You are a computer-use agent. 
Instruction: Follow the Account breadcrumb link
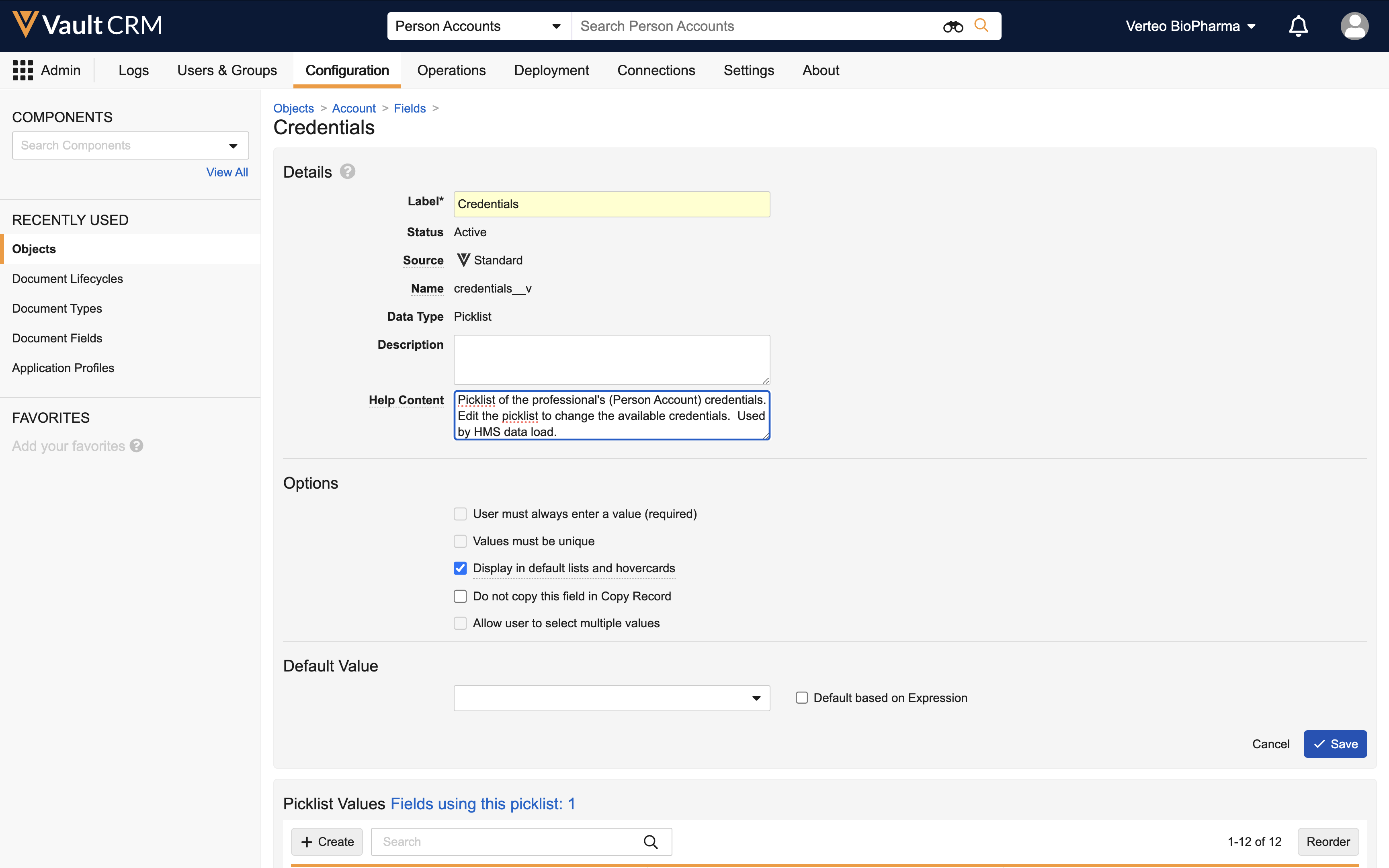coord(354,108)
